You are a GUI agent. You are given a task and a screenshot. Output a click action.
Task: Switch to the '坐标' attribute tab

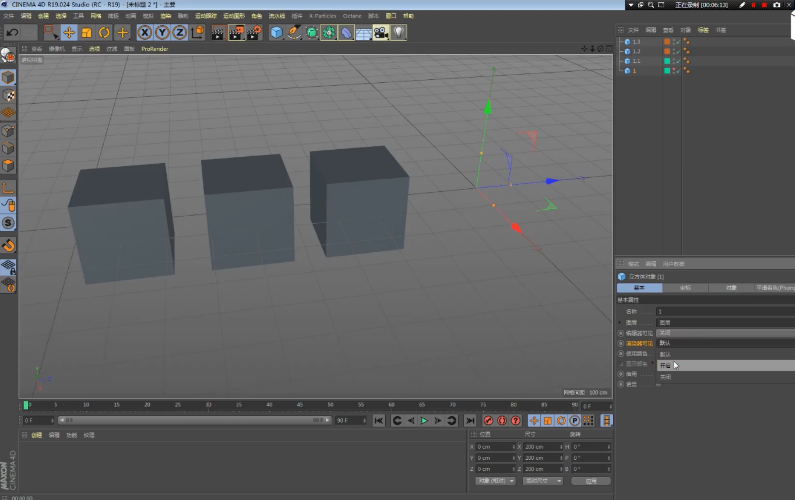685,288
